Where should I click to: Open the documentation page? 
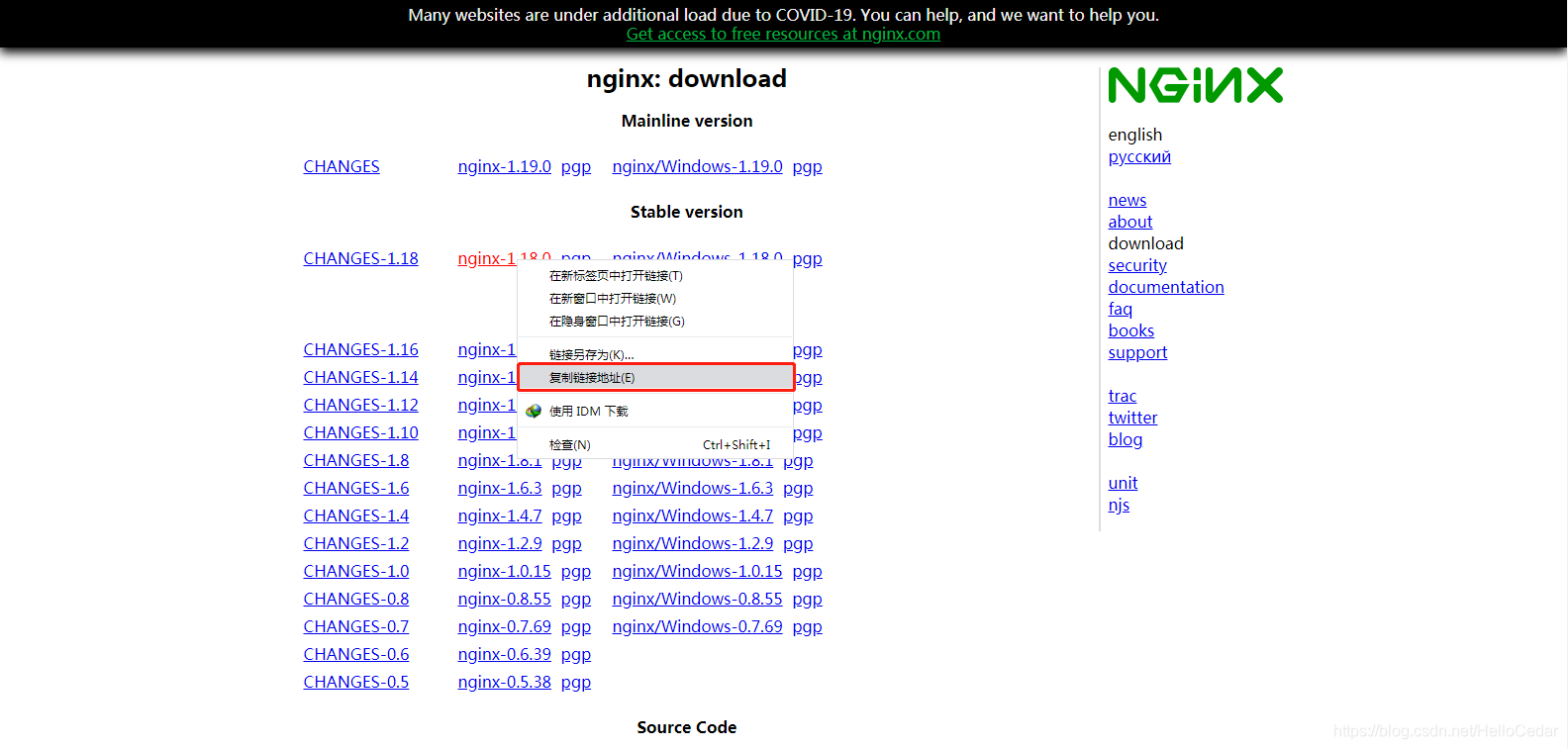pos(1166,287)
